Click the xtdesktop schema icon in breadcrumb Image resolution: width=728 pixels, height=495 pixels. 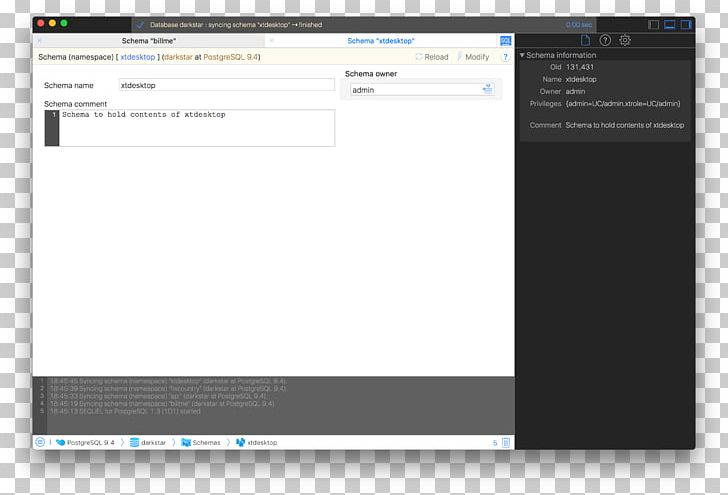240,443
